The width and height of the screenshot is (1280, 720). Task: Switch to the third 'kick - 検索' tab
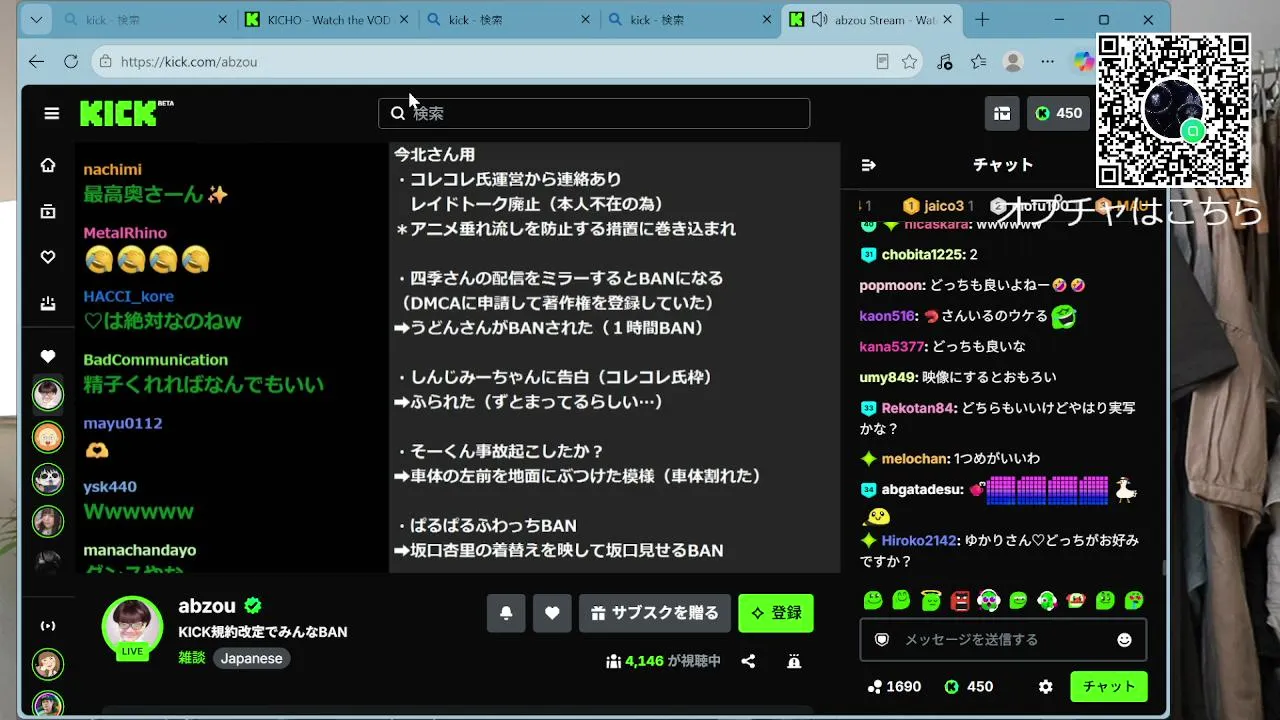[509, 20]
